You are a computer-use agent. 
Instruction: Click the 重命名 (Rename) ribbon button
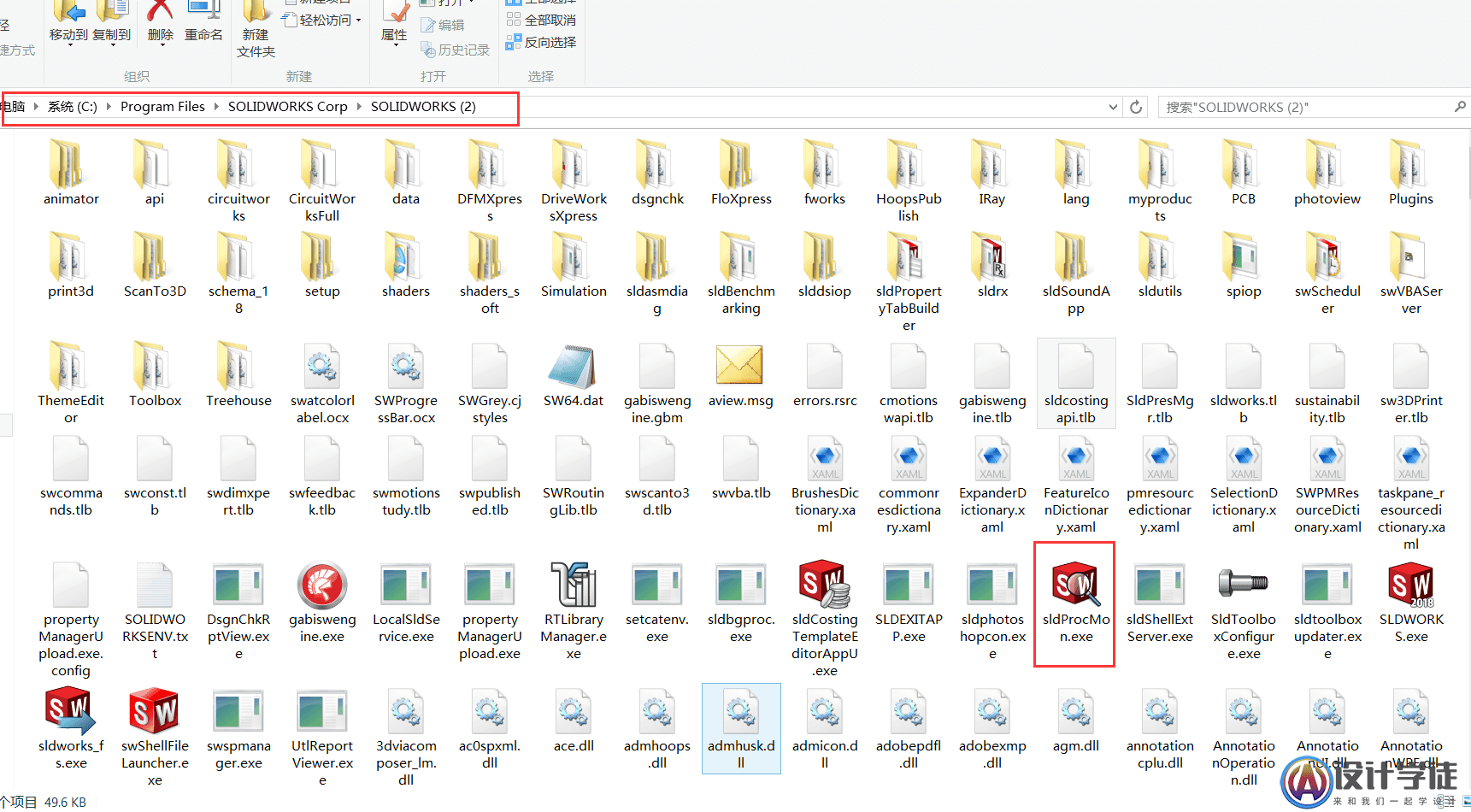[x=203, y=21]
